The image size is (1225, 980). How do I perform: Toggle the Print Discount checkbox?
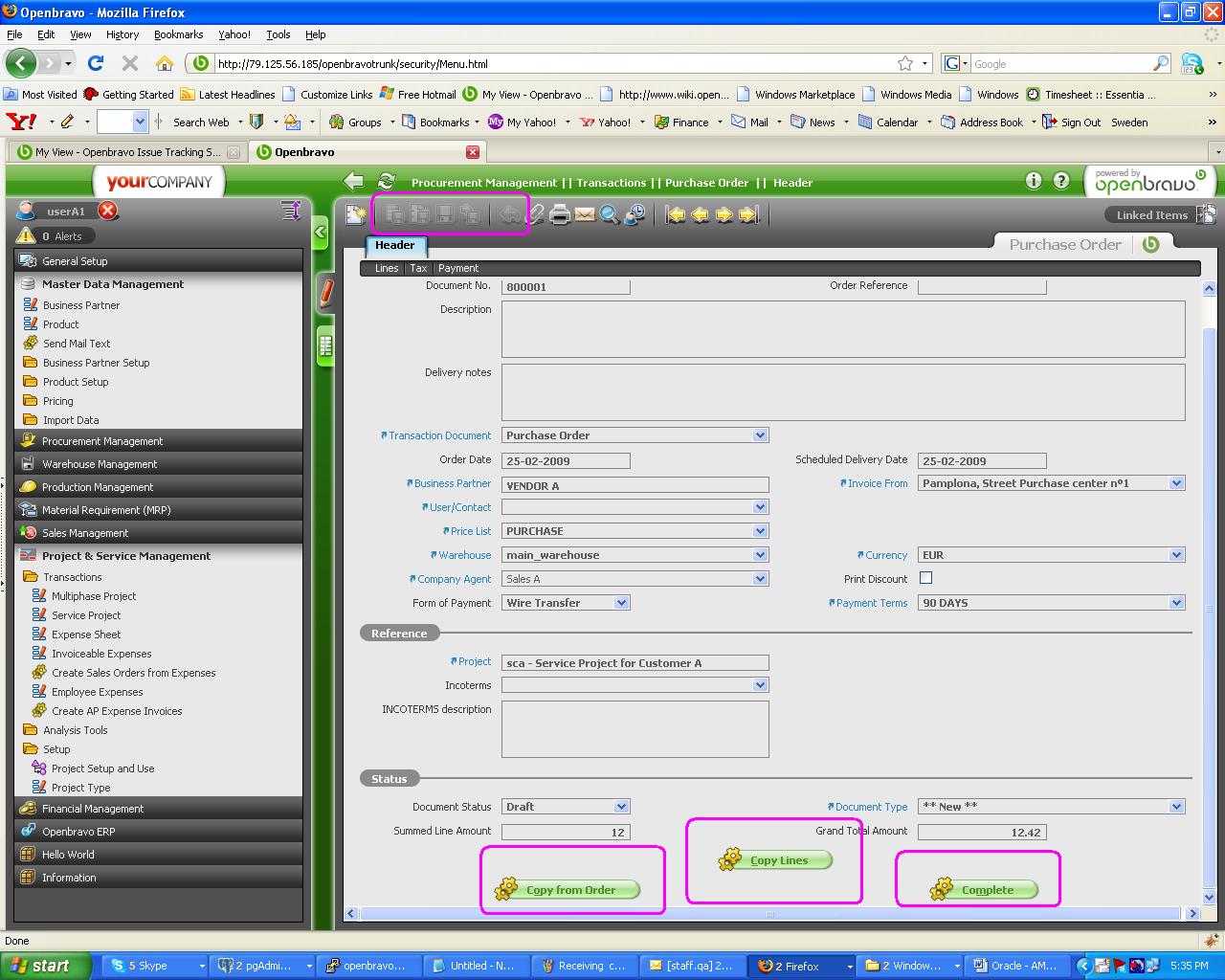pos(925,578)
